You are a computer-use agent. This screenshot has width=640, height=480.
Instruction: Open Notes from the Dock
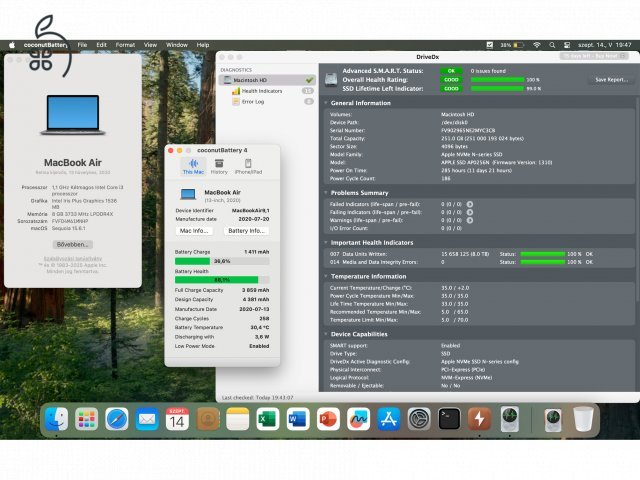[238, 419]
